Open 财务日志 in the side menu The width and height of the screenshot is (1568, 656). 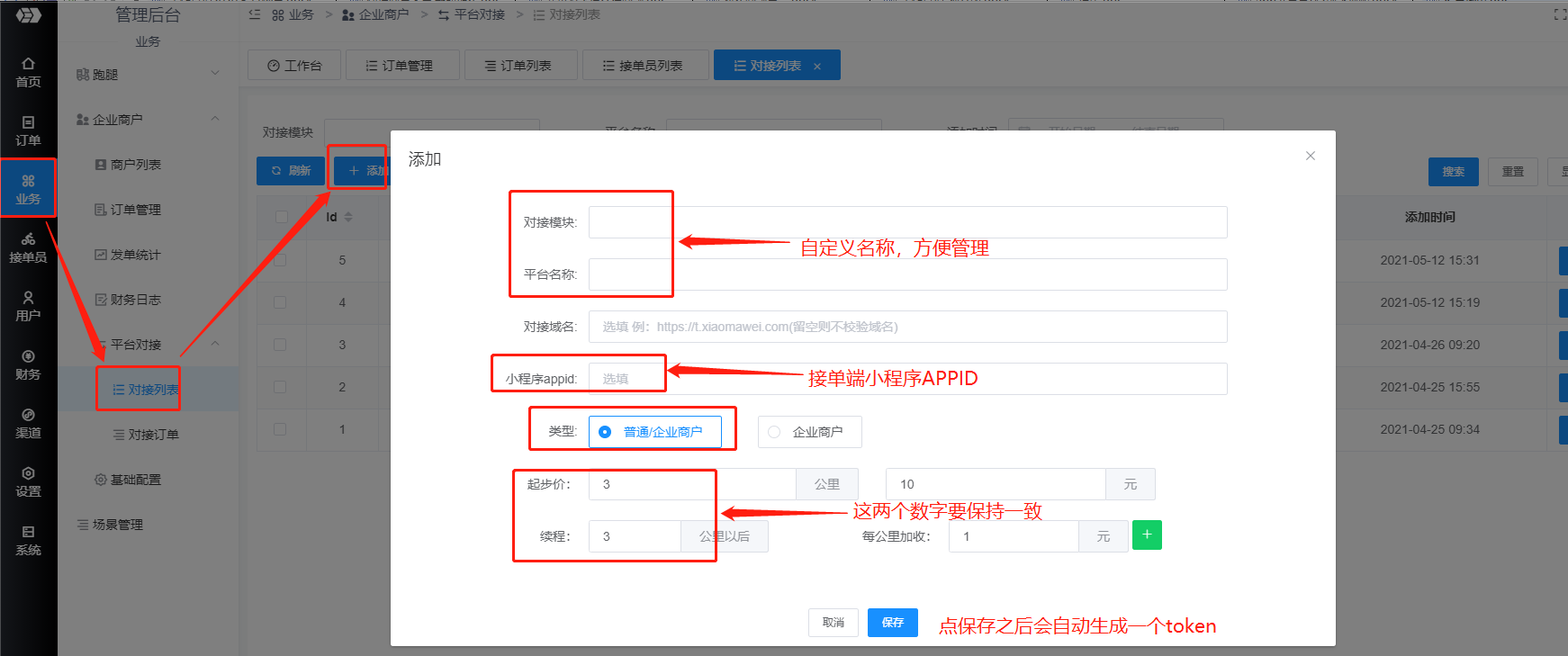tap(136, 300)
